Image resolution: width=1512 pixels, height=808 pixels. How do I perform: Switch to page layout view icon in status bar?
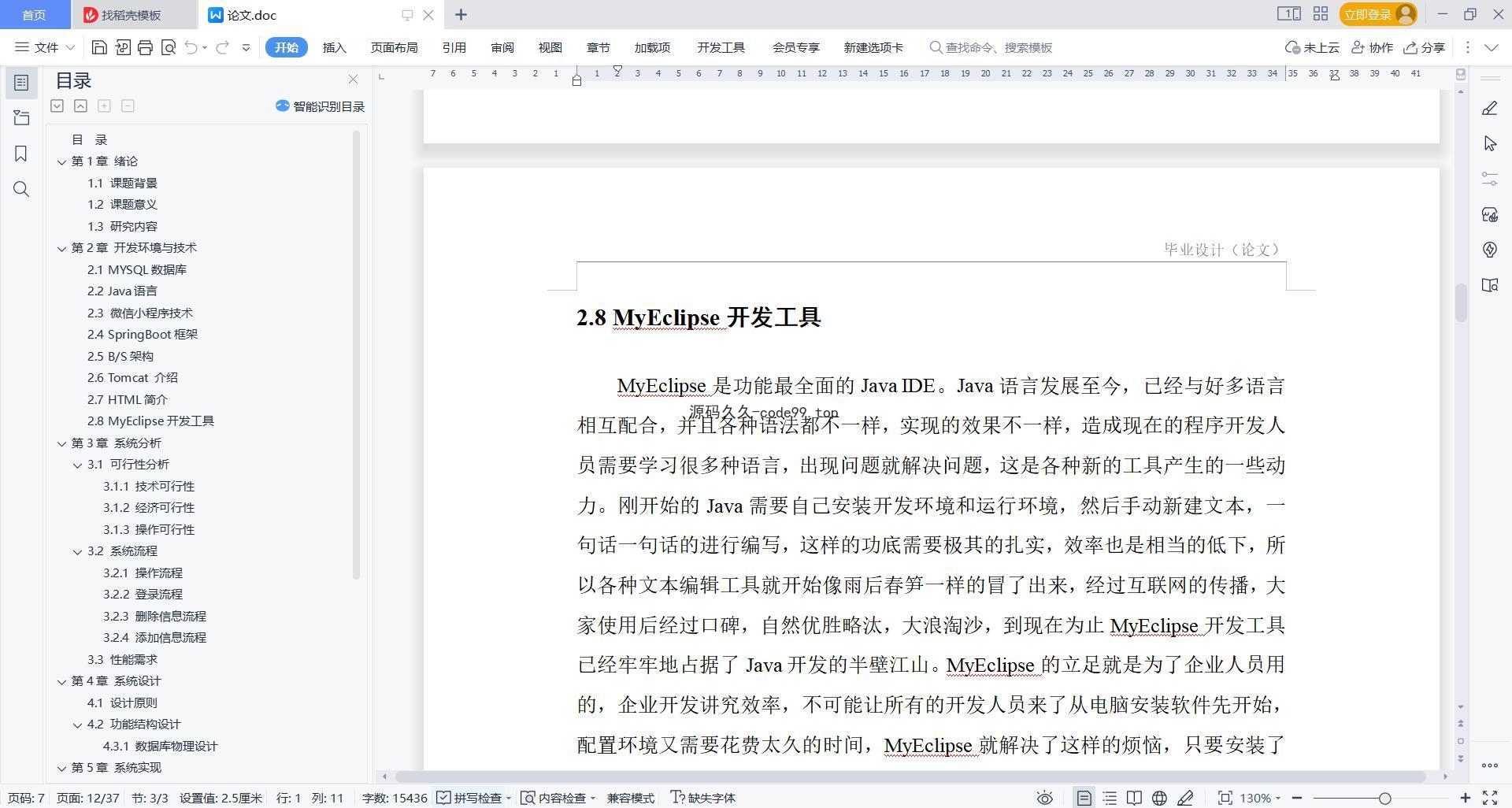[x=1084, y=798]
